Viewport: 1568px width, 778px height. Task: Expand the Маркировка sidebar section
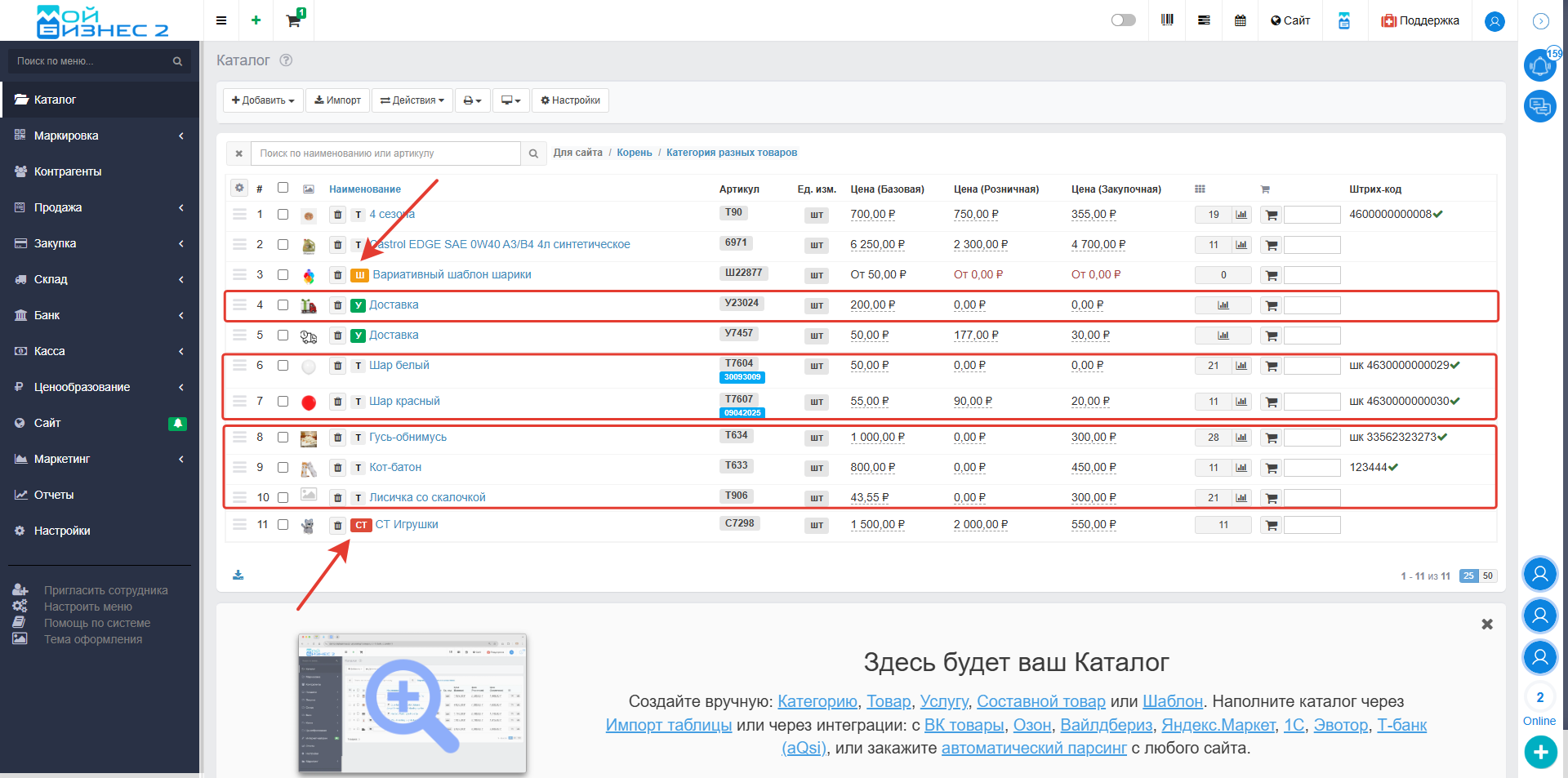[98, 136]
